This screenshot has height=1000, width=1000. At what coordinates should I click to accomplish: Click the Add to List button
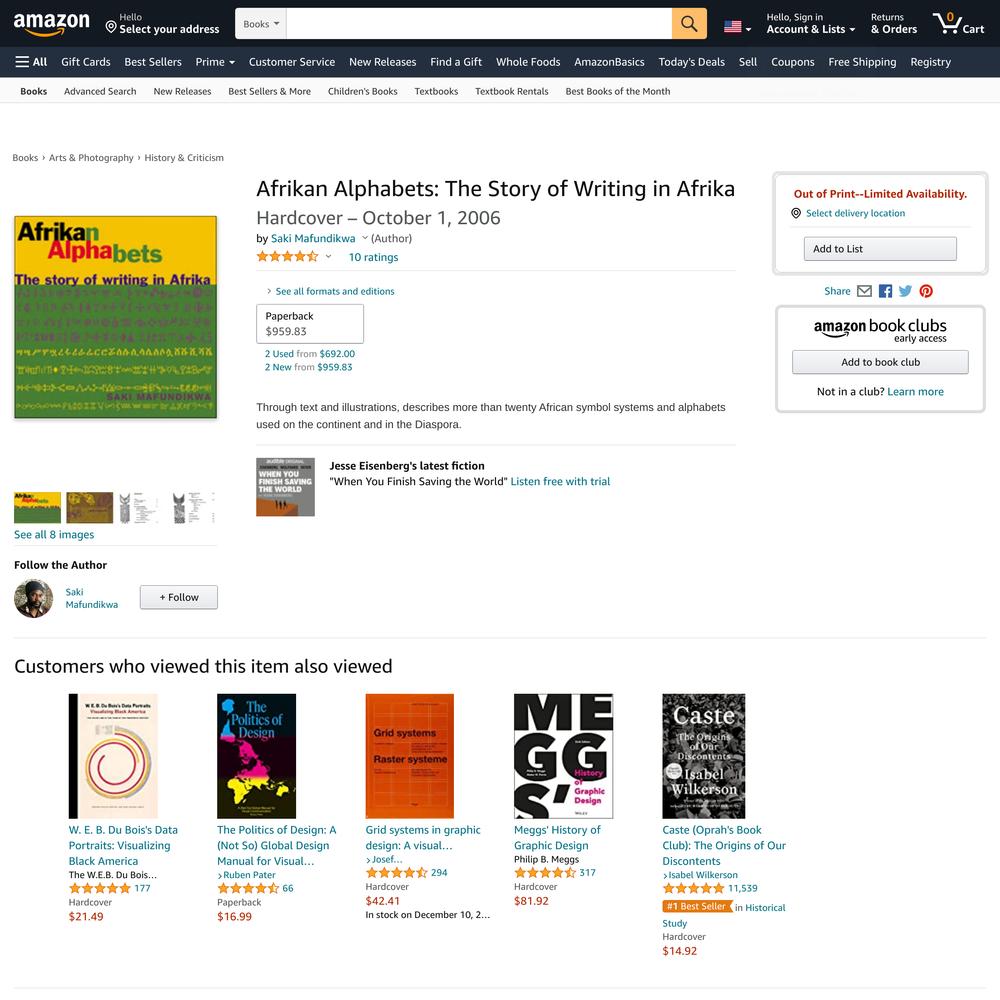[880, 249]
